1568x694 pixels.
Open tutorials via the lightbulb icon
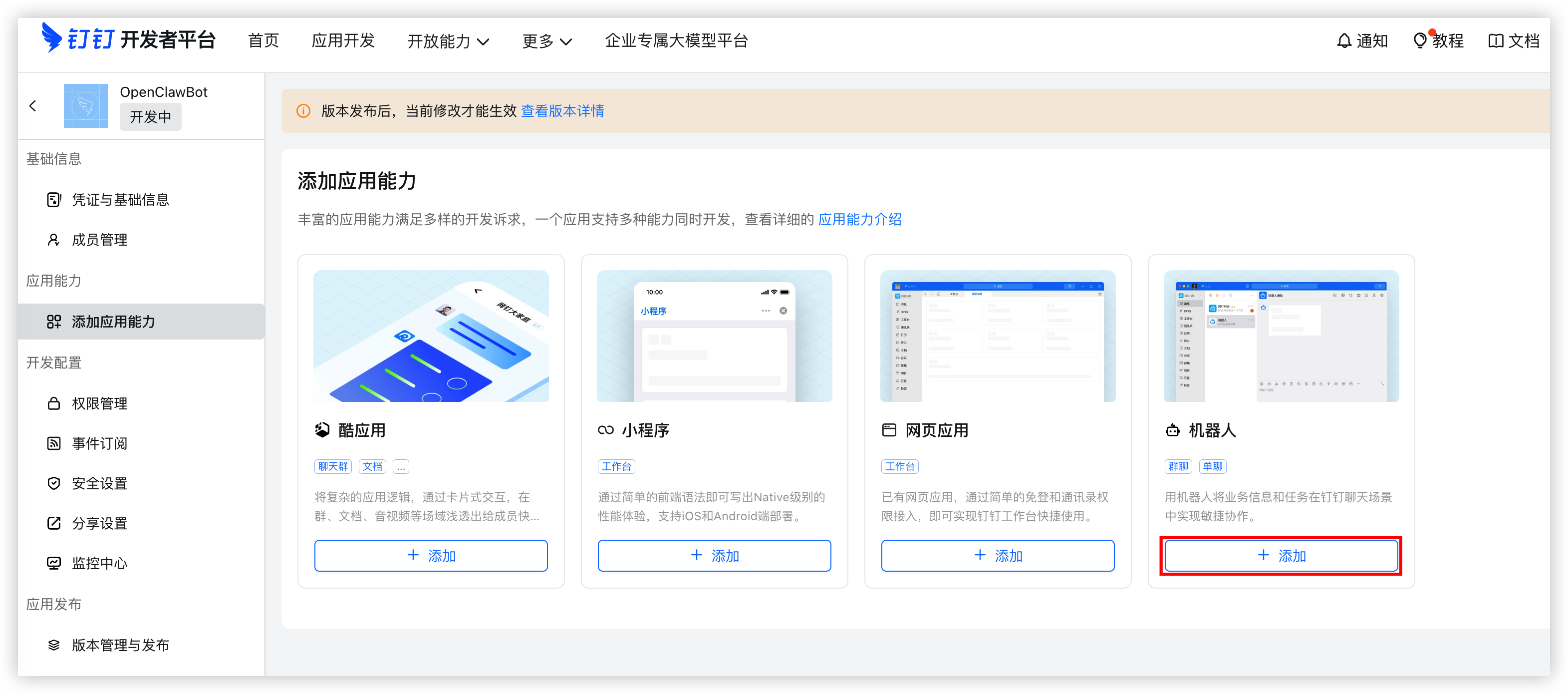(1419, 41)
